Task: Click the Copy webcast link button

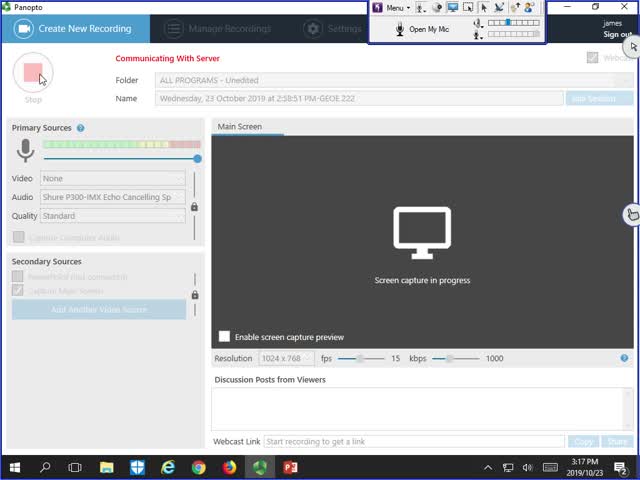Action: coord(583,441)
